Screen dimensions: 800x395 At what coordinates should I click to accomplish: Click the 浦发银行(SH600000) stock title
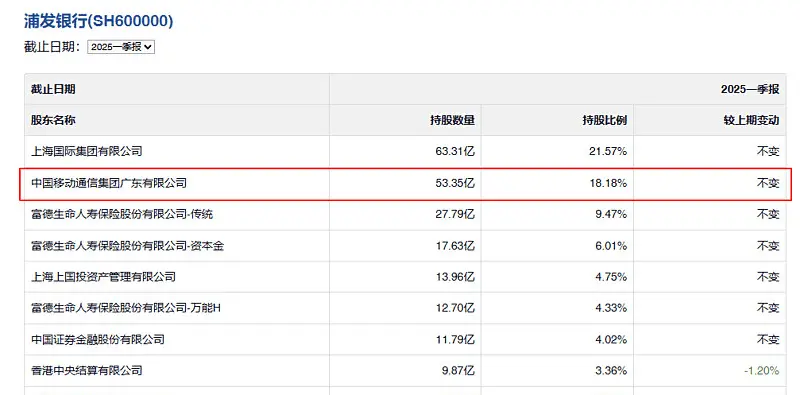point(98,21)
